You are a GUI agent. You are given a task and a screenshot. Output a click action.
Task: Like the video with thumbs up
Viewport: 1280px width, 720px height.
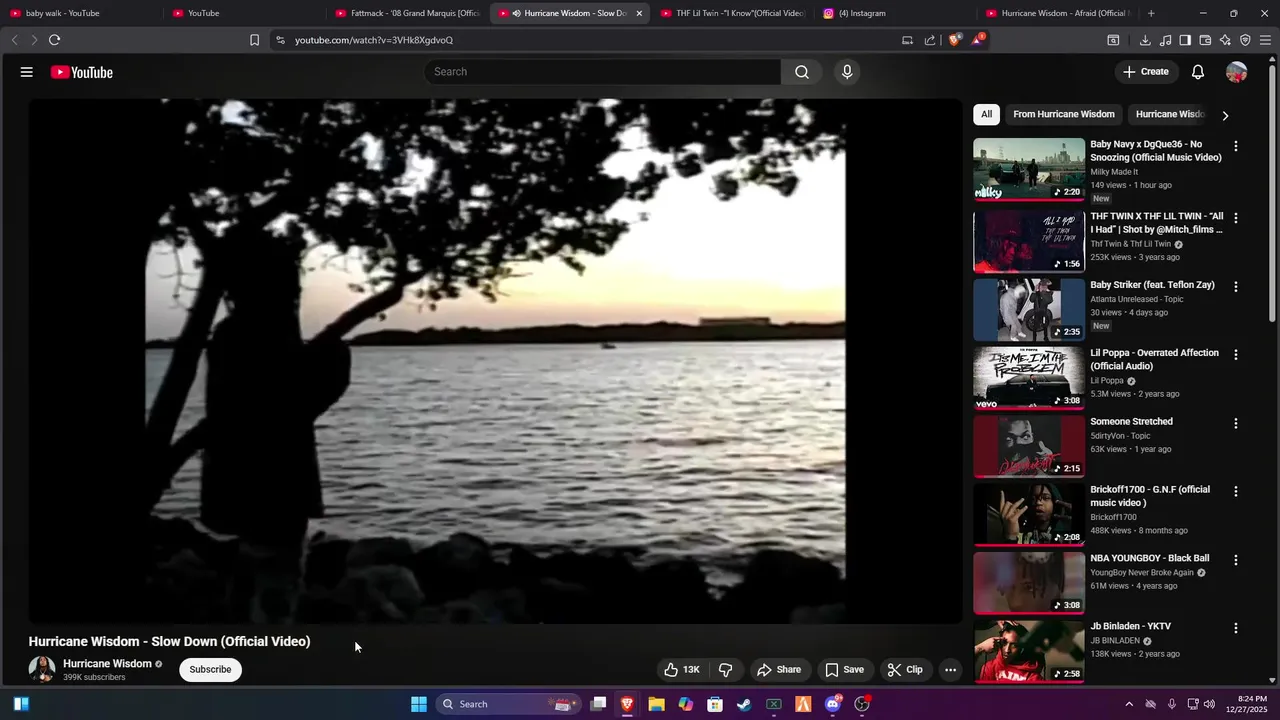681,670
